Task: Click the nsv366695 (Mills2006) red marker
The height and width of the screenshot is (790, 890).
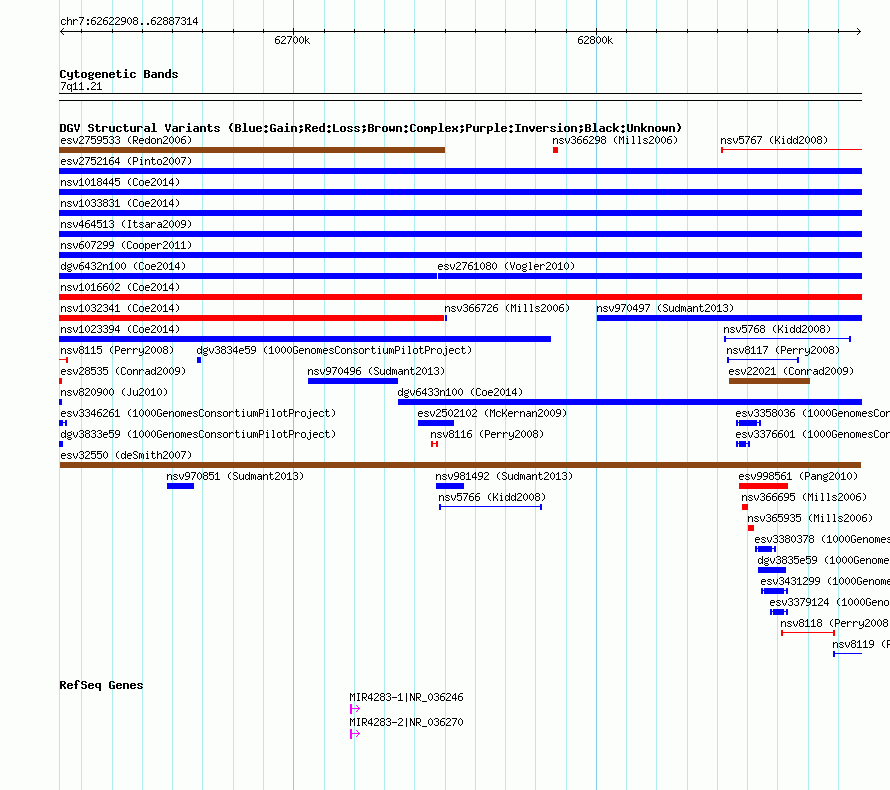Action: coord(745,507)
